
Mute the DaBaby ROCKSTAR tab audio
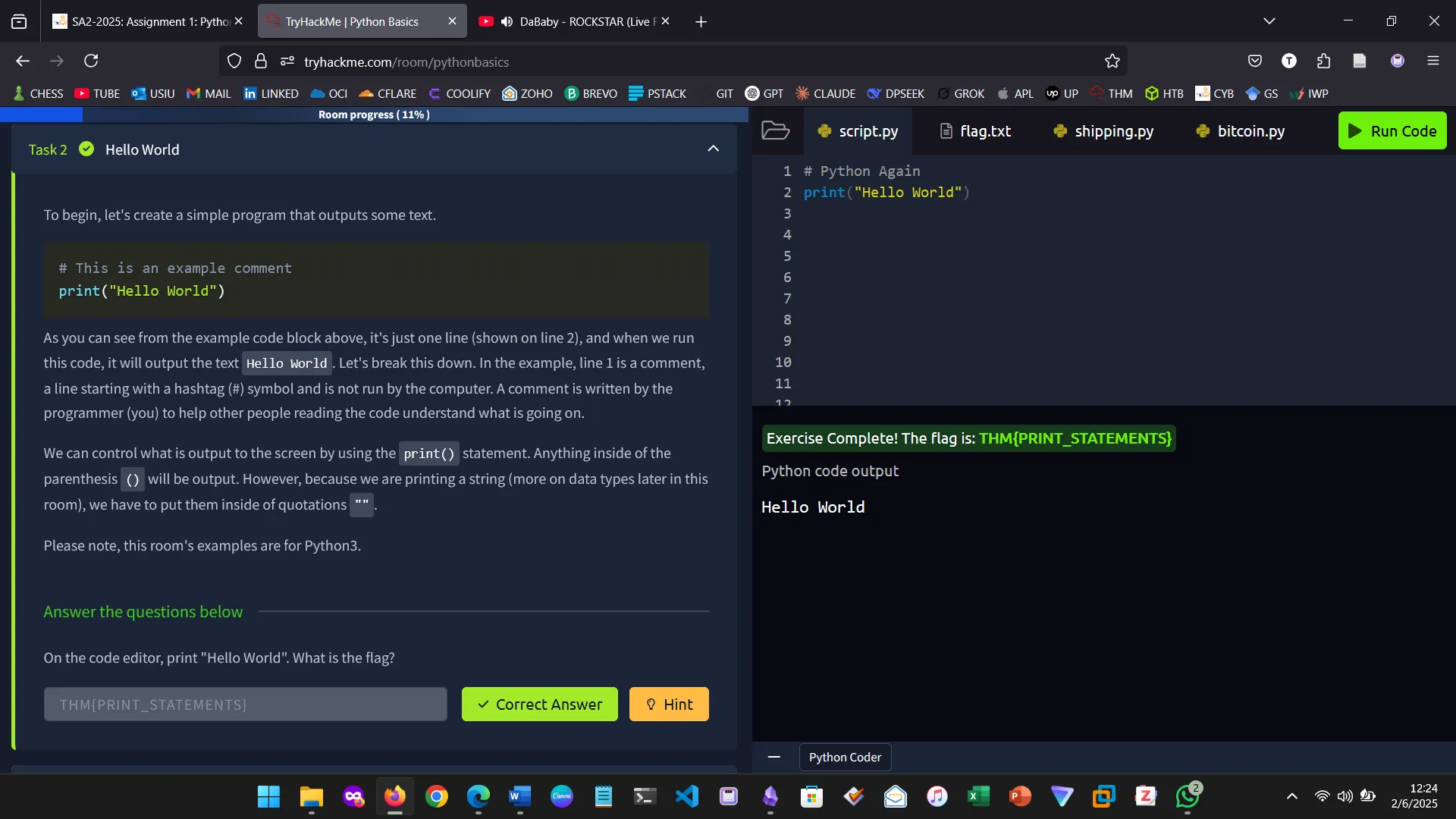(507, 21)
